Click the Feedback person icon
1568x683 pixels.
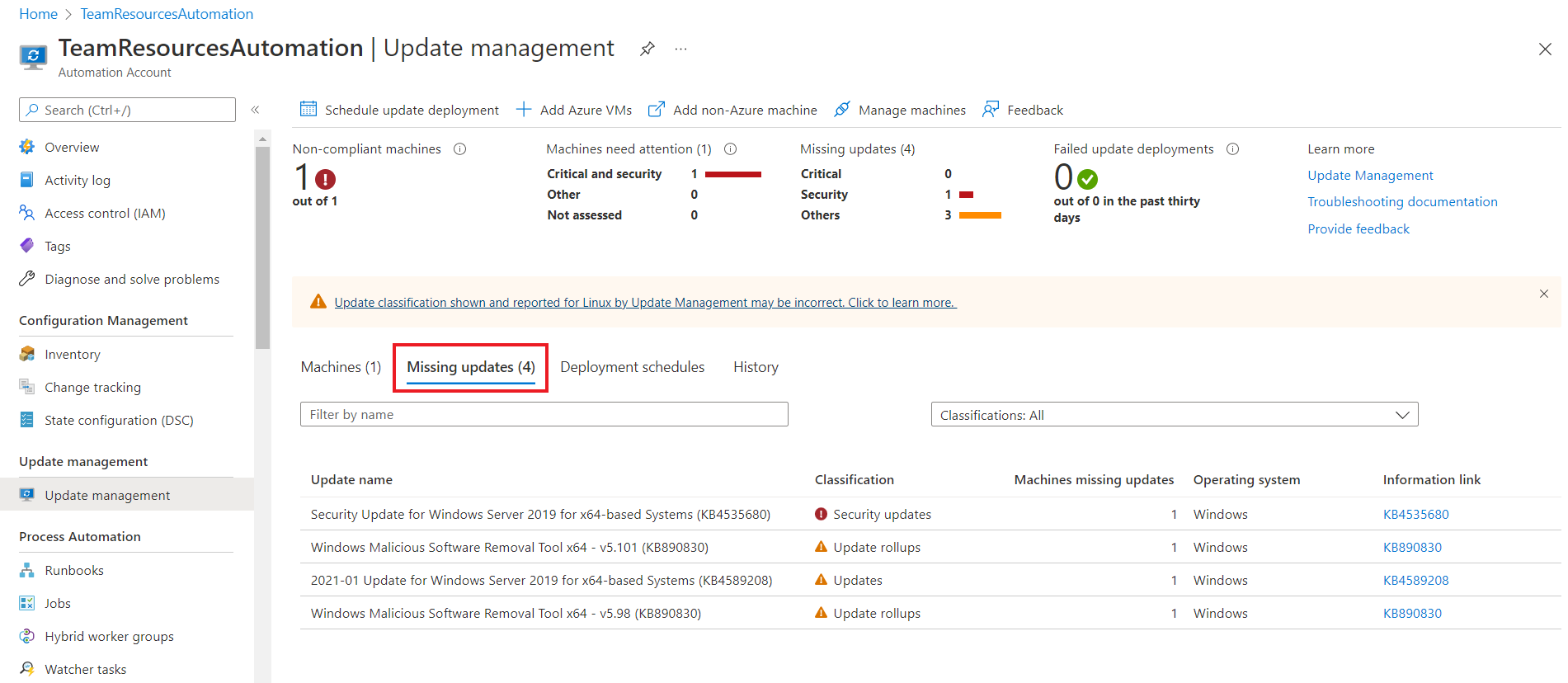[991, 110]
